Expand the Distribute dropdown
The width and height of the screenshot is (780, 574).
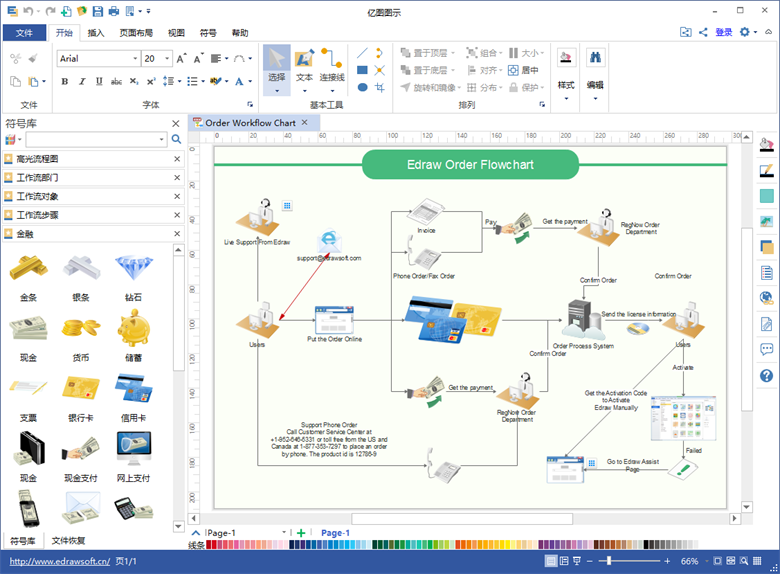coord(500,88)
